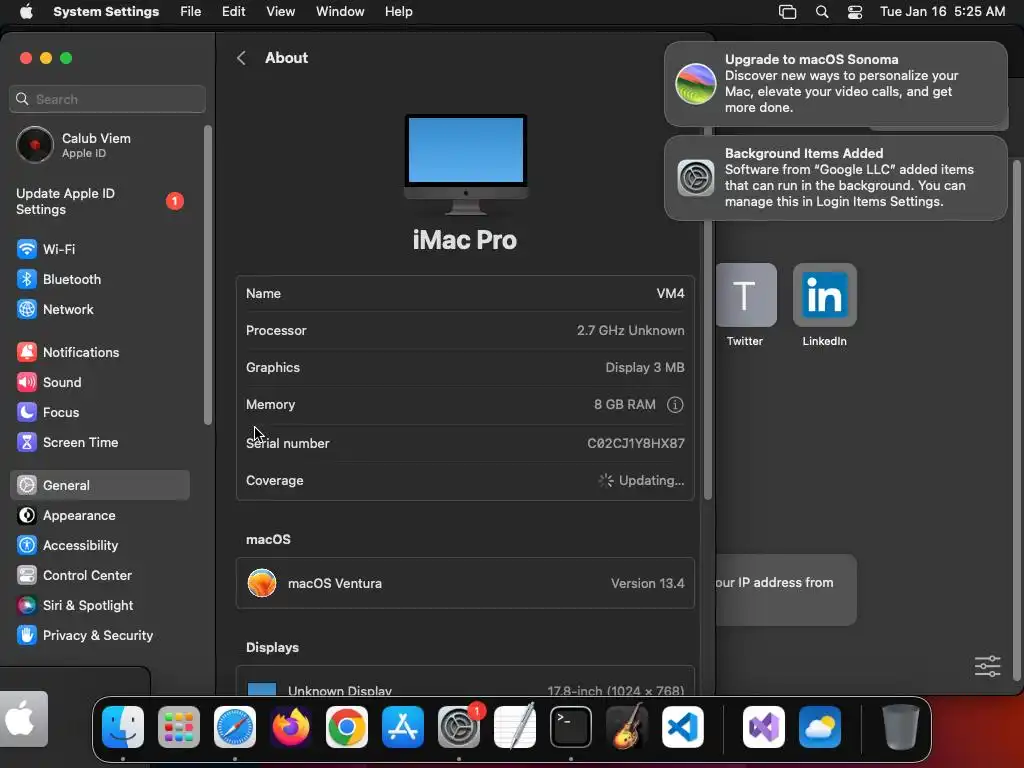This screenshot has width=1024, height=768.
Task: Click Twitter icon in background window
Action: 746,295
